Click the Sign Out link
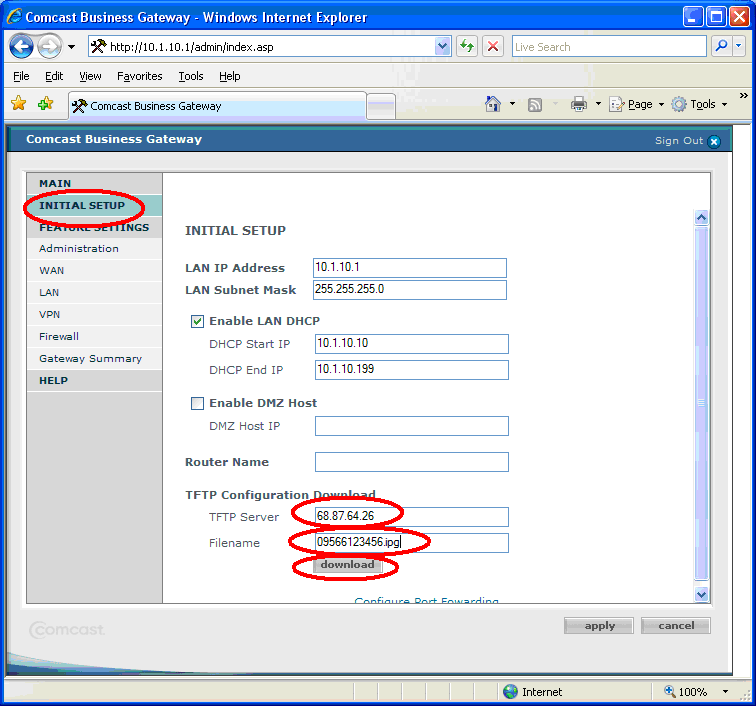The height and width of the screenshot is (706, 756). click(678, 141)
